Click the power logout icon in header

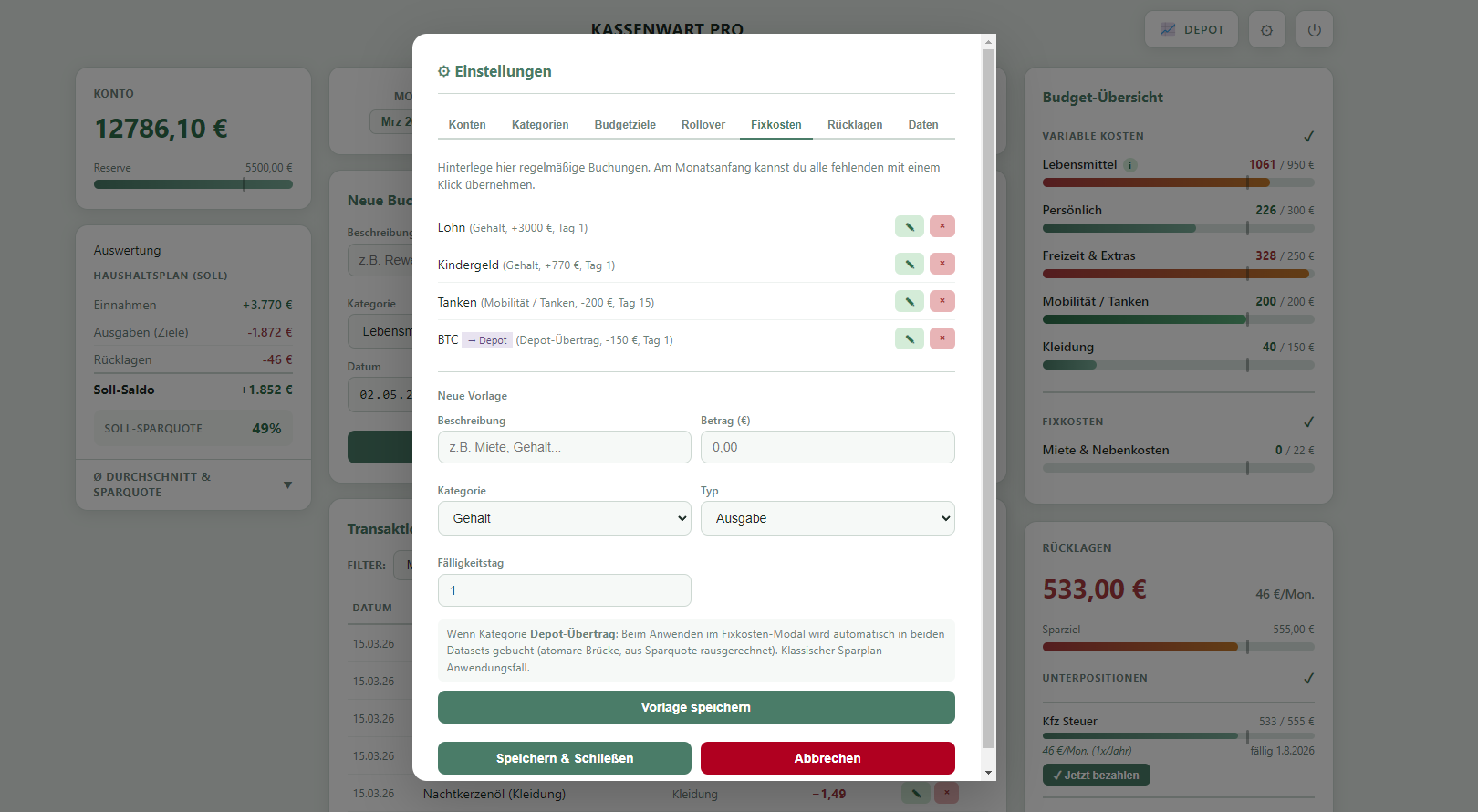(x=1314, y=29)
